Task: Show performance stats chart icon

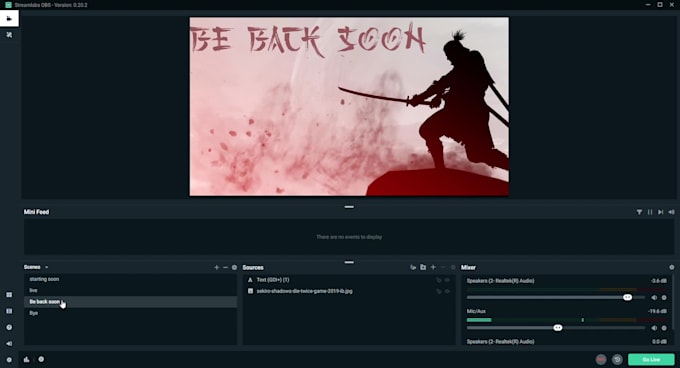Action: (26, 359)
